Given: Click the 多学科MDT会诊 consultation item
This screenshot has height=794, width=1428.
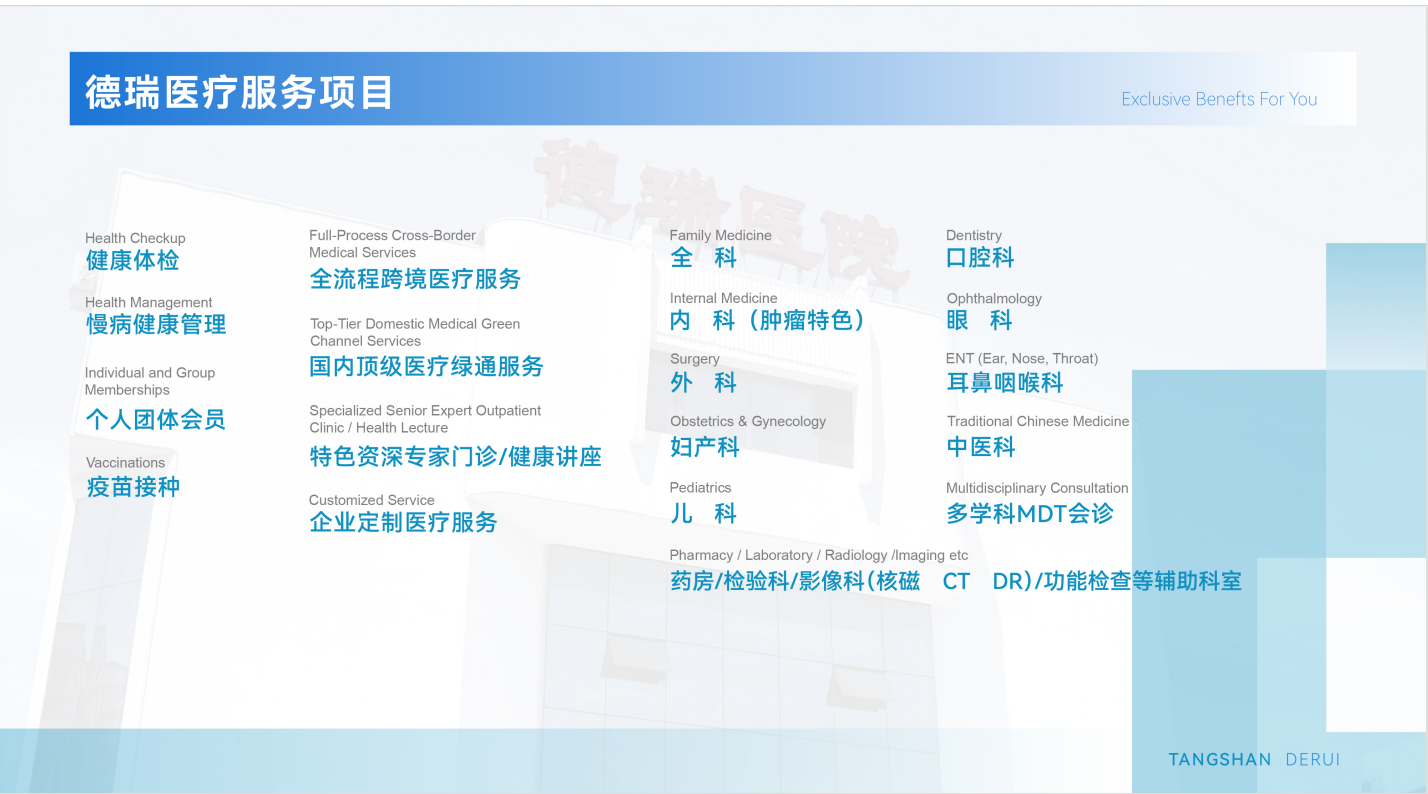Looking at the screenshot, I should [1029, 513].
